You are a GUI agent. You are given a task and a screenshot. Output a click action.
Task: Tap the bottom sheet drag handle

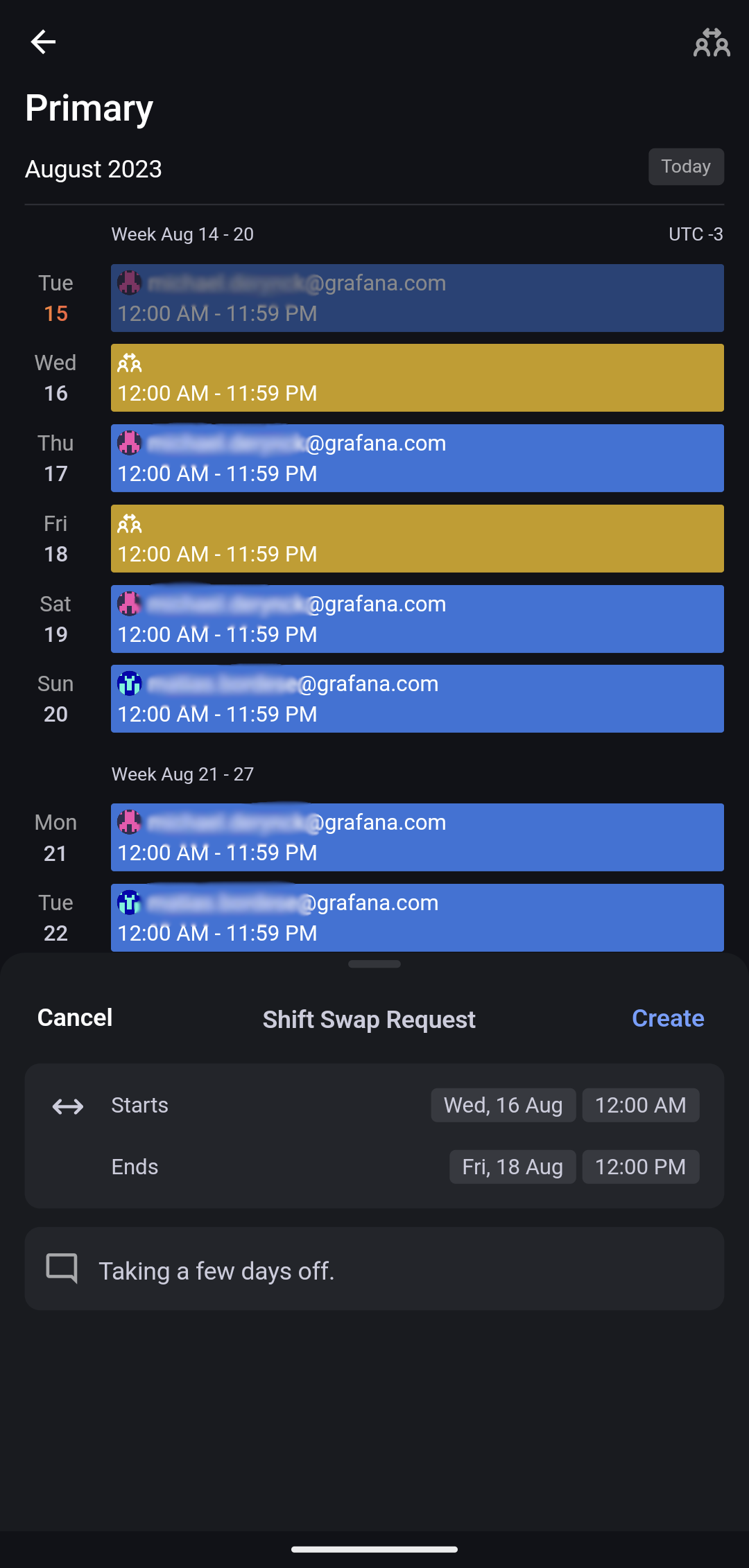coord(374,964)
